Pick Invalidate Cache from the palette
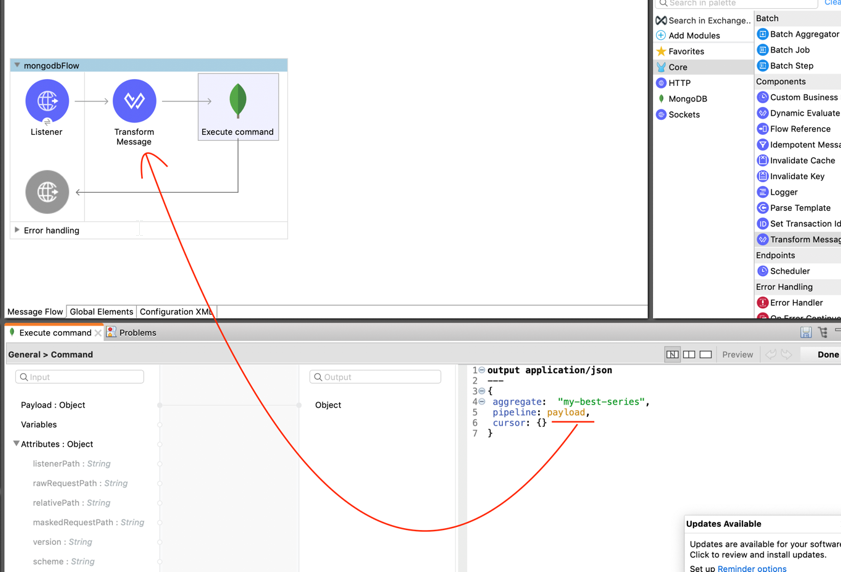This screenshot has height=575, width=841. [796, 160]
